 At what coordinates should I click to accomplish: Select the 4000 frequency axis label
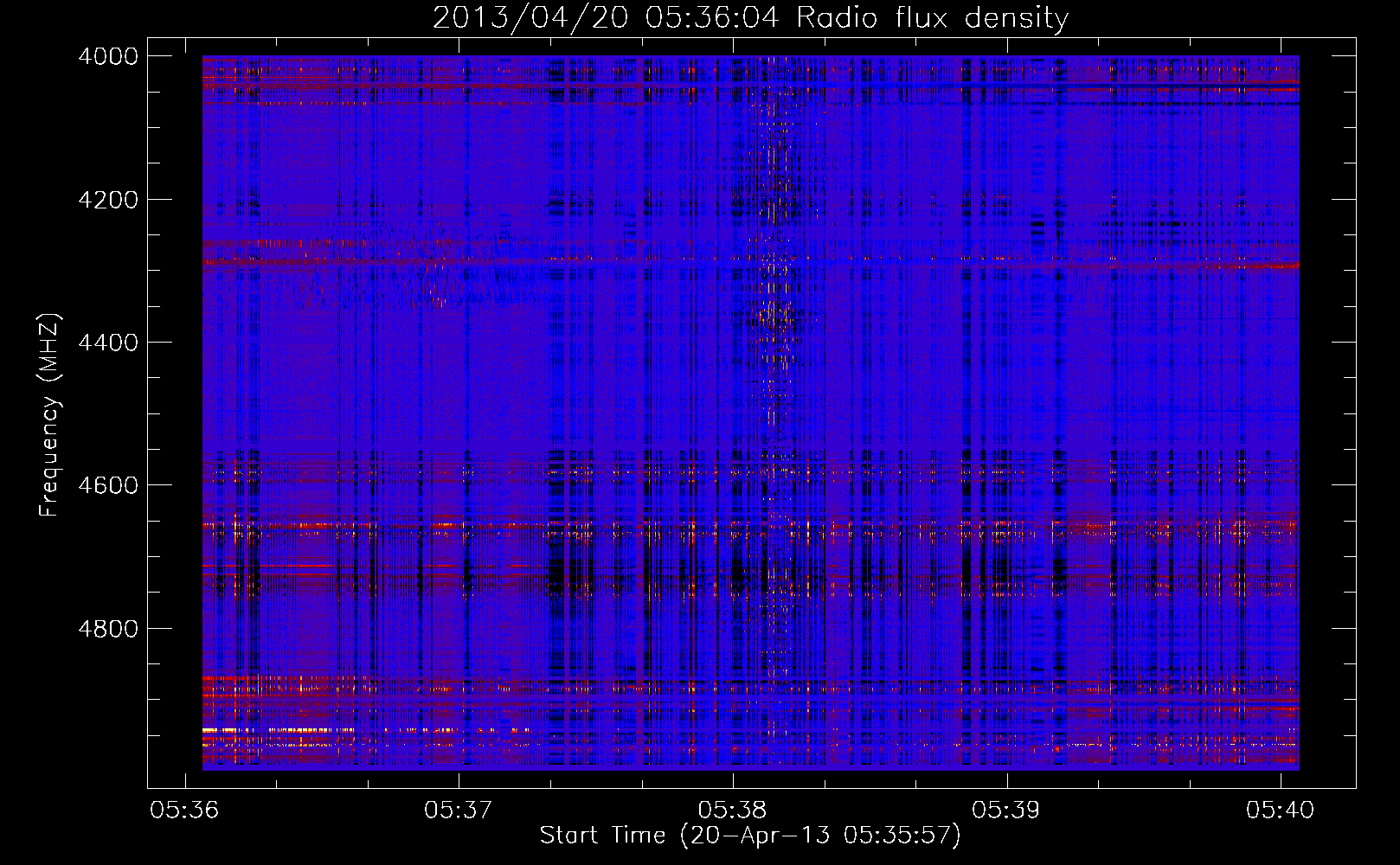point(108,57)
